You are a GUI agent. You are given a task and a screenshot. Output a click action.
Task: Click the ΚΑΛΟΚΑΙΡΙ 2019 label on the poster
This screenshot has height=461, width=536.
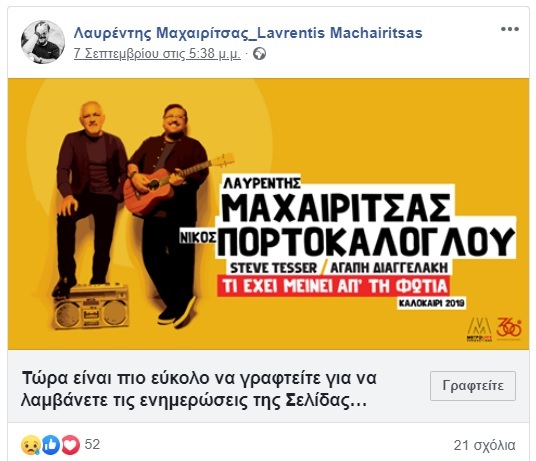(431, 303)
